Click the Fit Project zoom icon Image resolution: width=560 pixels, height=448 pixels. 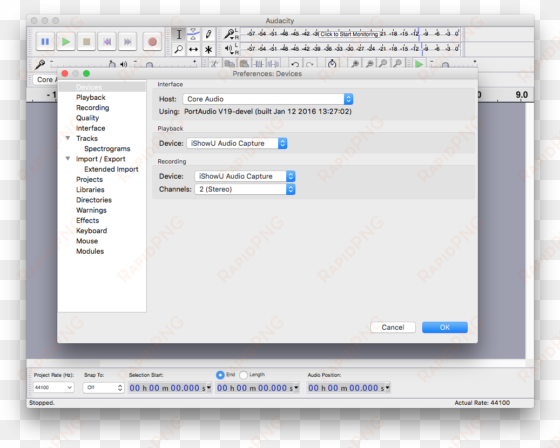(x=397, y=64)
